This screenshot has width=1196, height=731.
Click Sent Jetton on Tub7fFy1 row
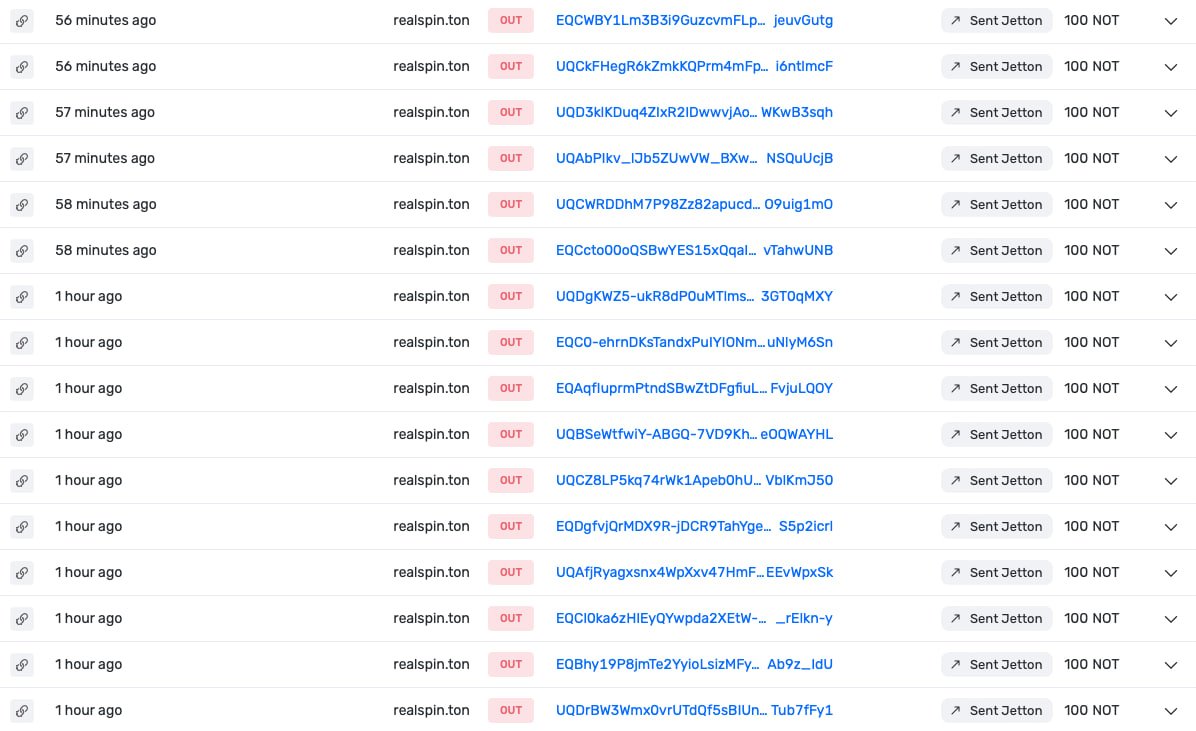pyautogui.click(x=996, y=710)
